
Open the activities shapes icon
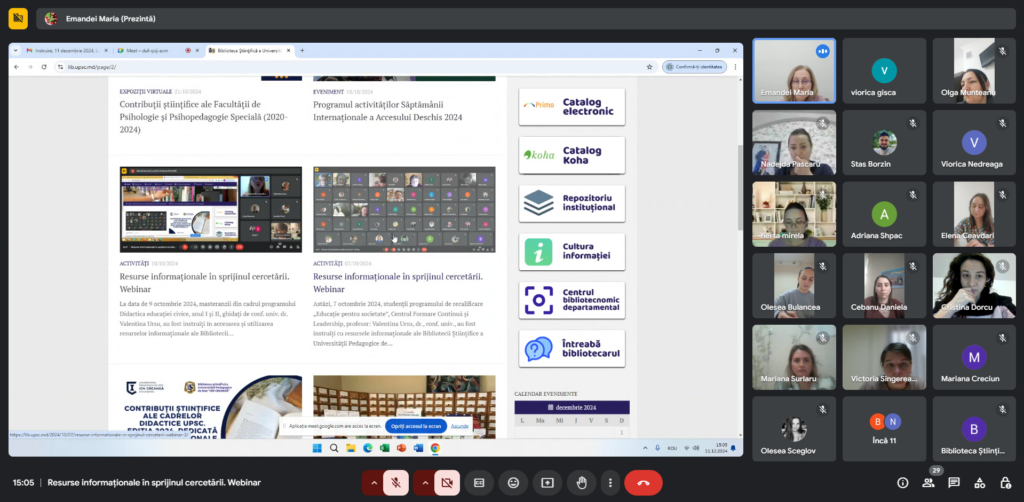click(980, 483)
